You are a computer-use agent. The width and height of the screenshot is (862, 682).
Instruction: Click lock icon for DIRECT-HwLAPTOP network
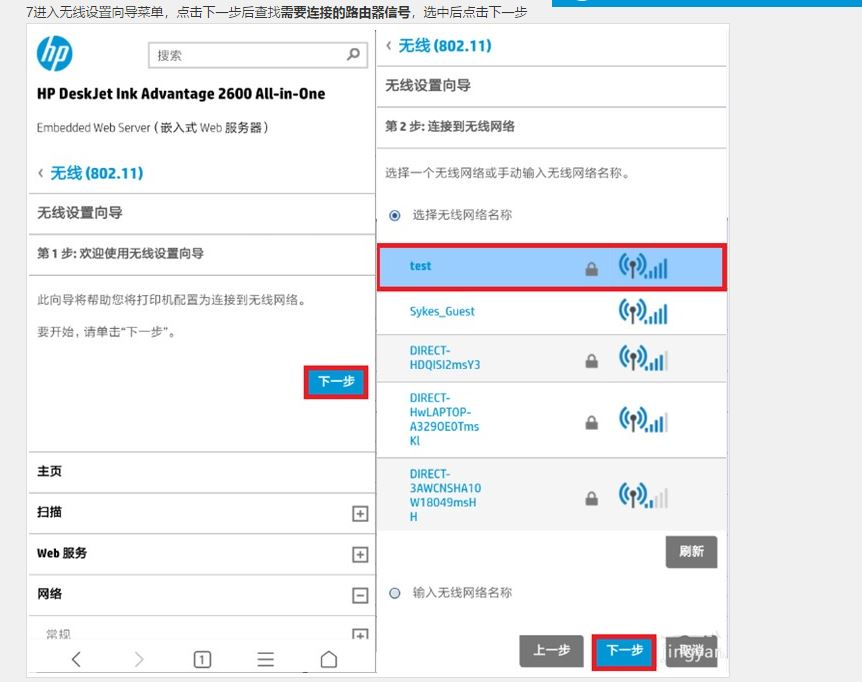pyautogui.click(x=592, y=423)
